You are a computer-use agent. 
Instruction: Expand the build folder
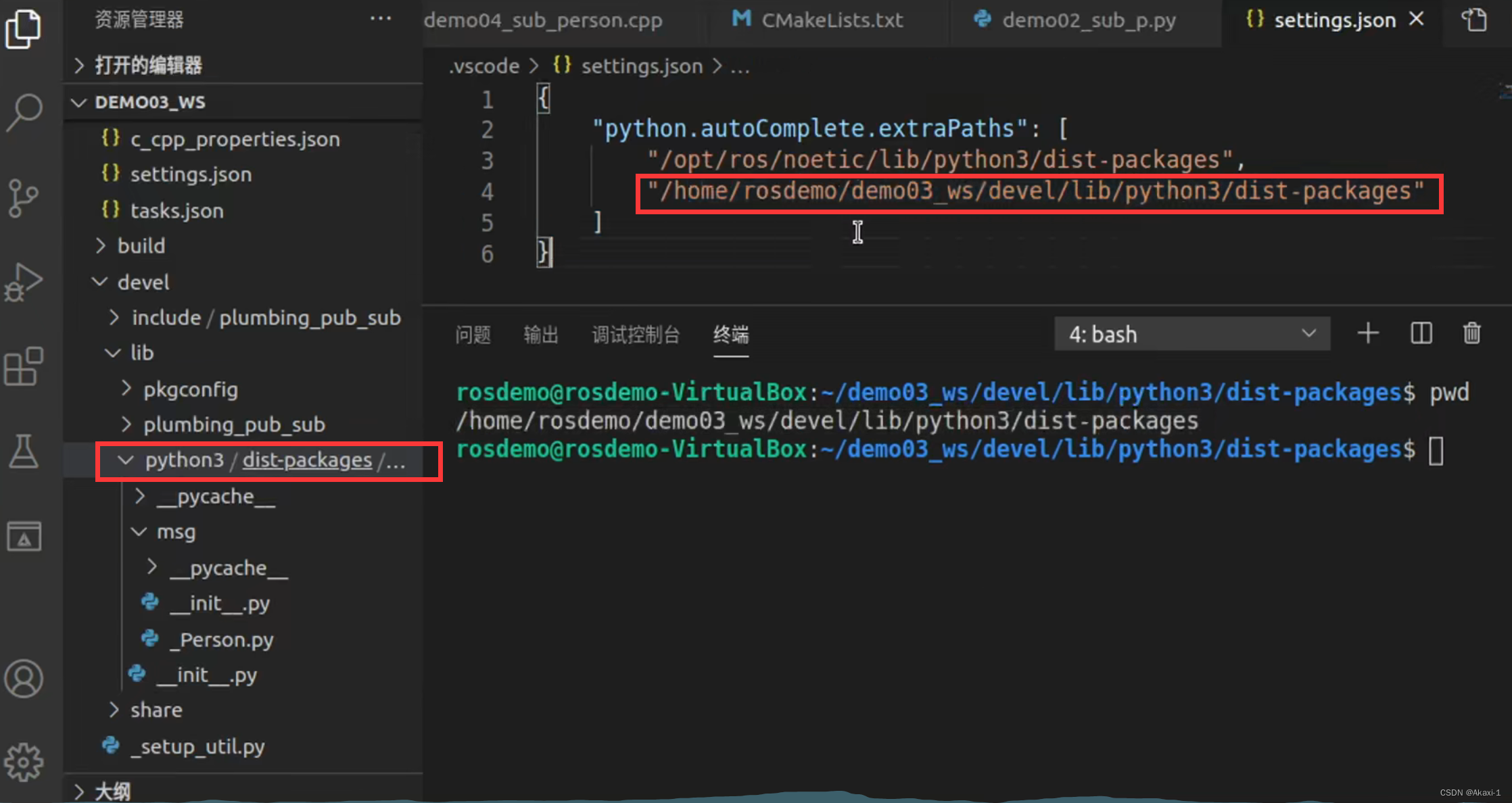point(141,245)
